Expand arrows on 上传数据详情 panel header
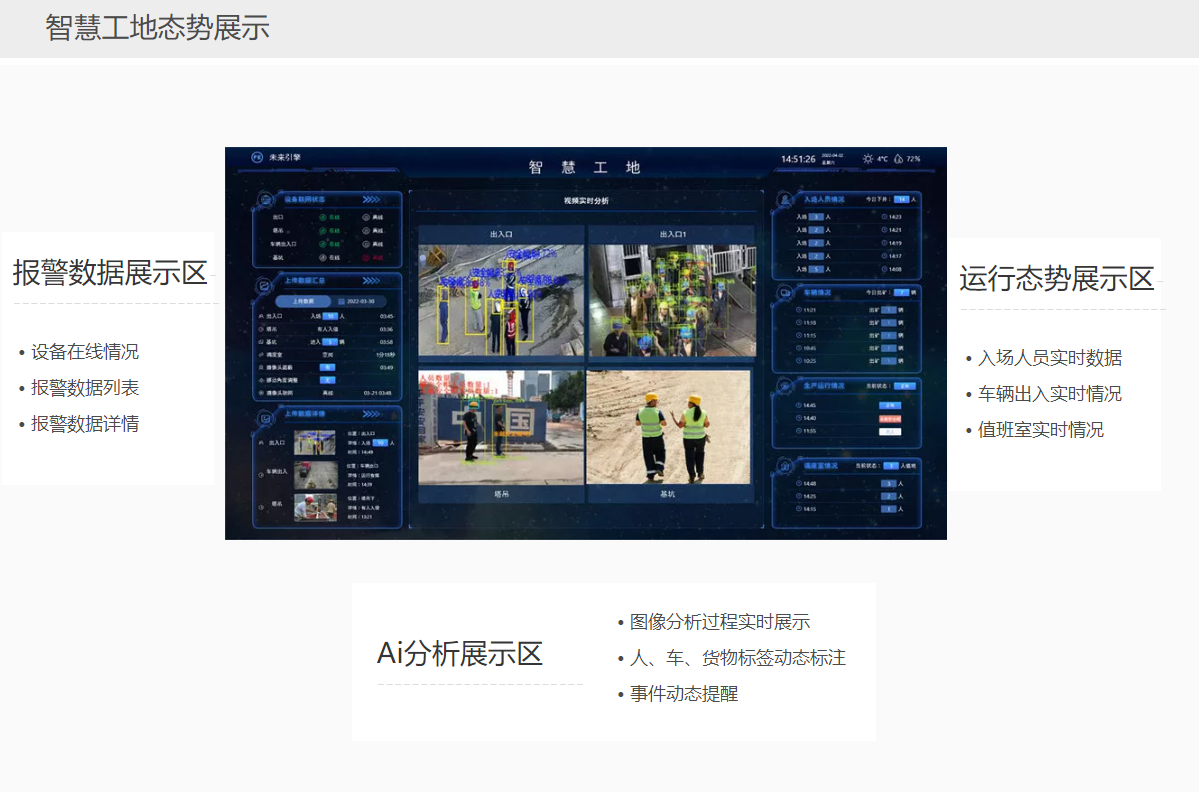This screenshot has height=792, width=1202. coord(370,414)
